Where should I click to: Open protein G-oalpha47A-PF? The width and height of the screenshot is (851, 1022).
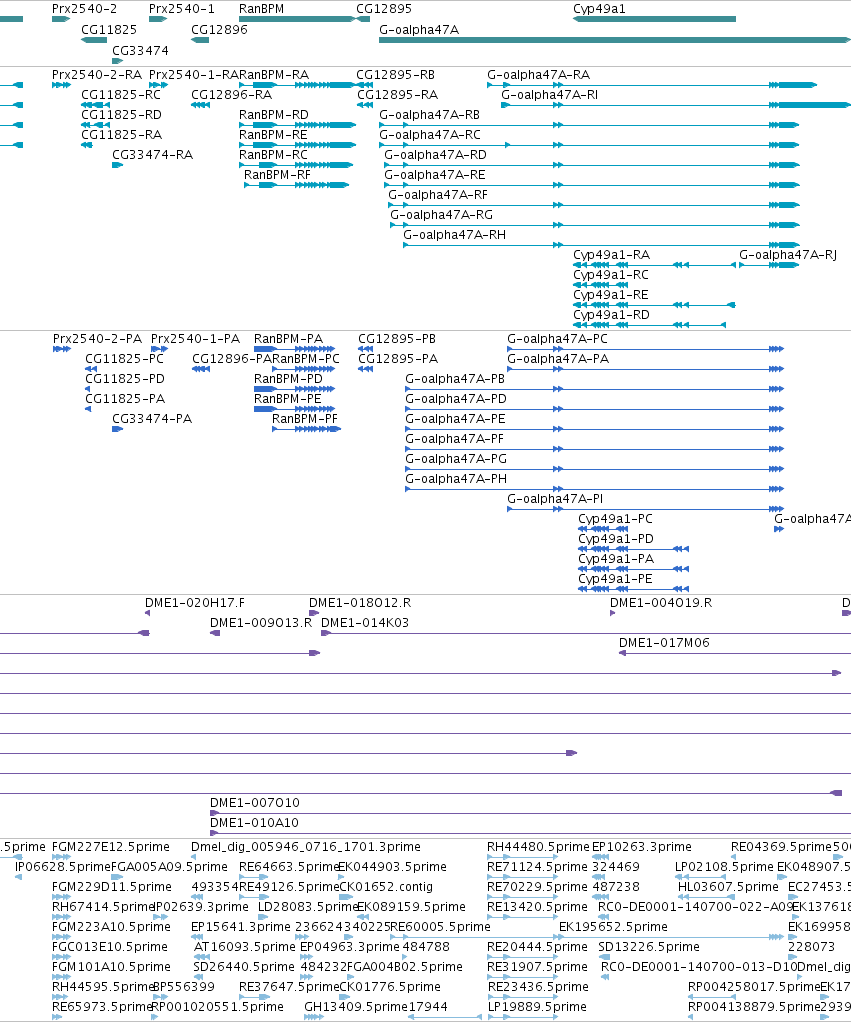(x=455, y=439)
